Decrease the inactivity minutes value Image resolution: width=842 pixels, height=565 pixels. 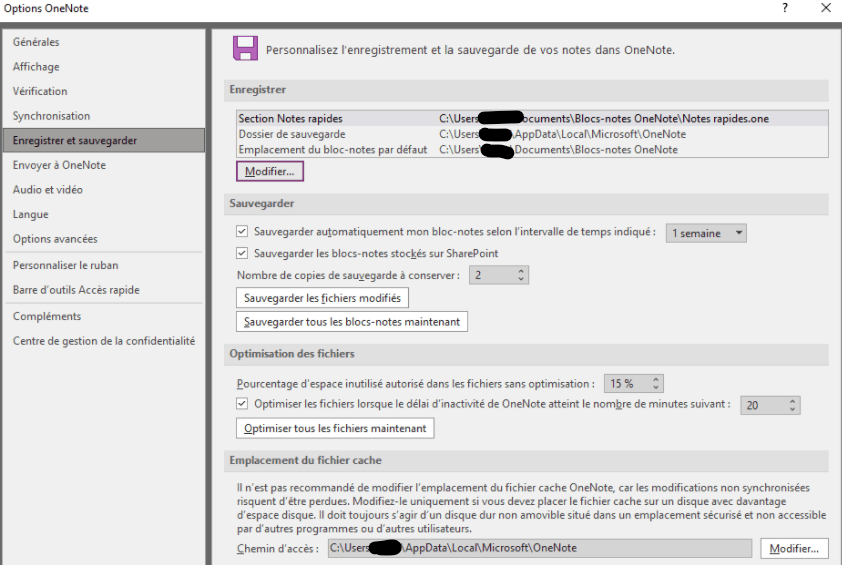pyautogui.click(x=793, y=409)
